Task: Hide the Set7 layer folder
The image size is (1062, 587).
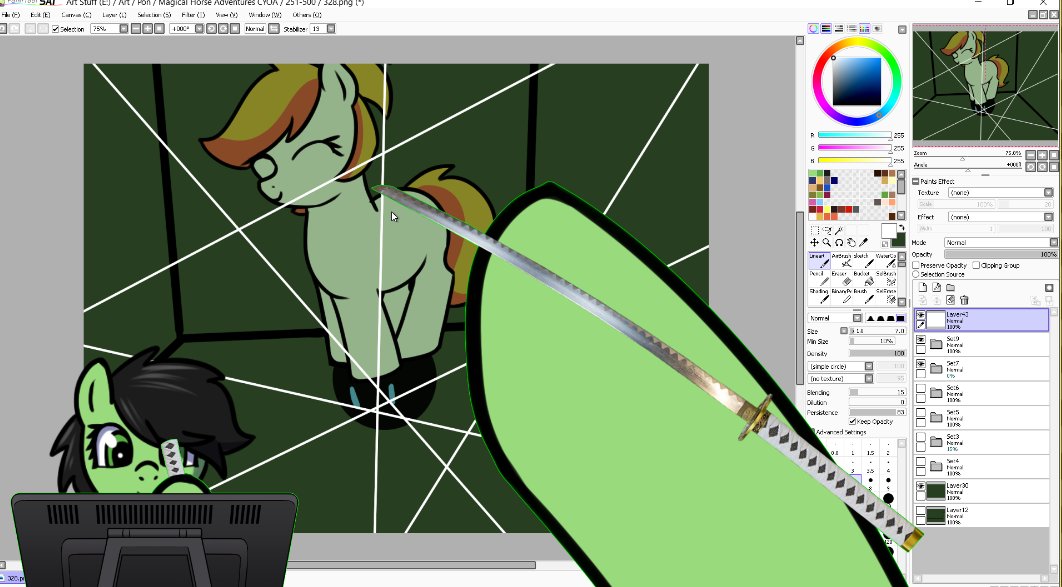Action: [x=920, y=364]
